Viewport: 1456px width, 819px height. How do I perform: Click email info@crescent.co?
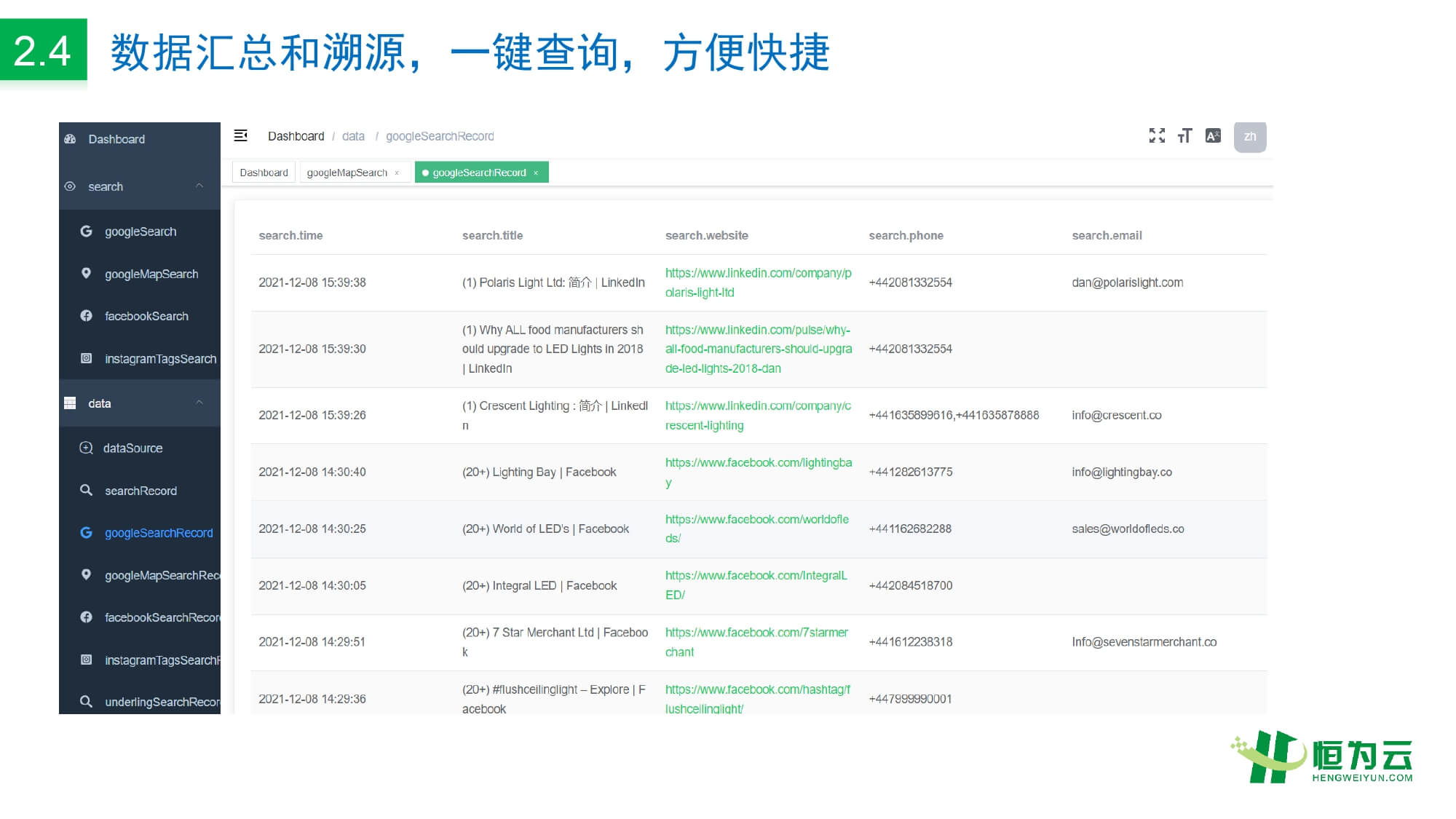[1116, 415]
